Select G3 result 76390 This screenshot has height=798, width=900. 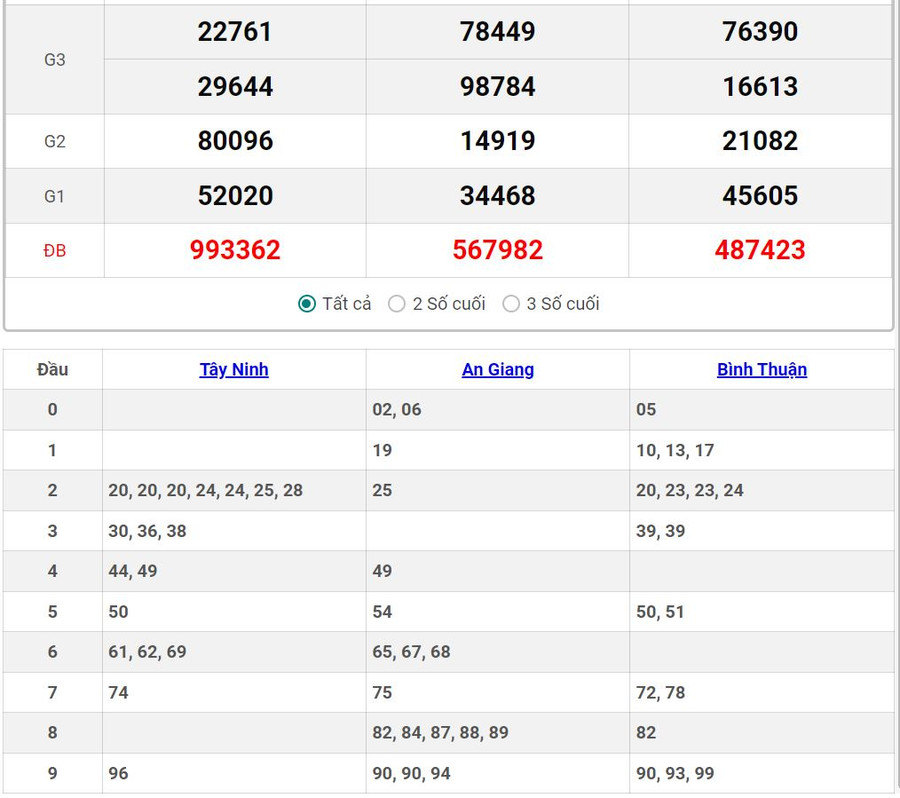point(760,32)
